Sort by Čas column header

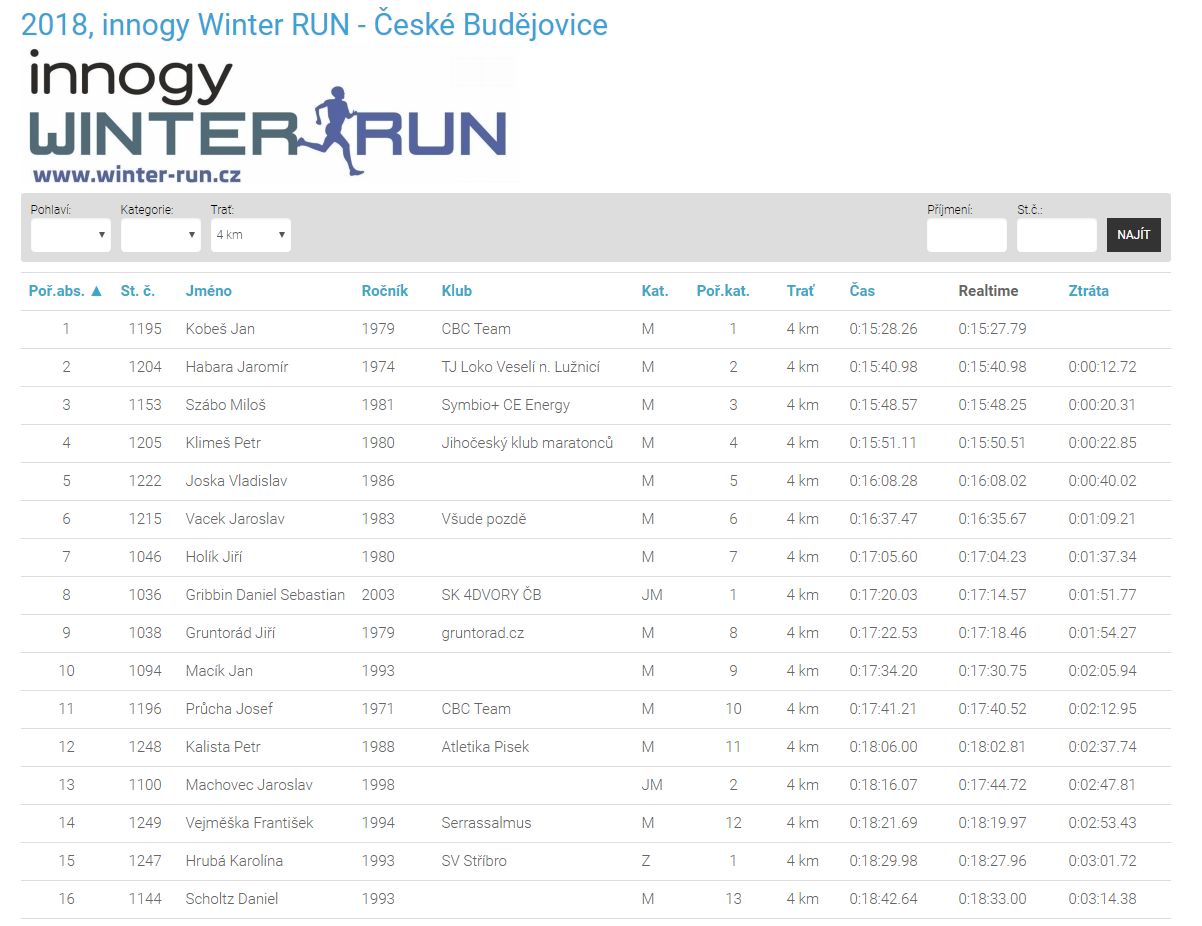pos(862,291)
